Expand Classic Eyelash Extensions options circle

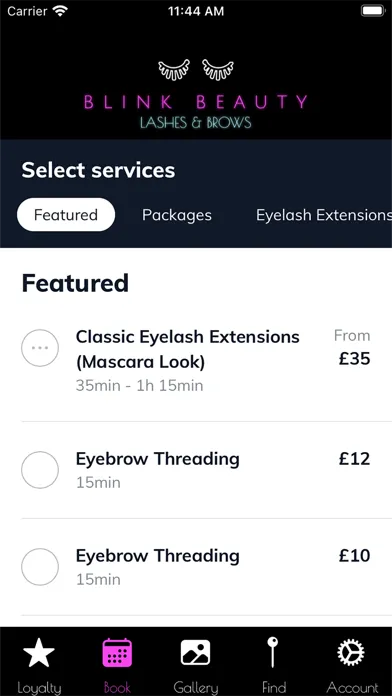(x=40, y=348)
